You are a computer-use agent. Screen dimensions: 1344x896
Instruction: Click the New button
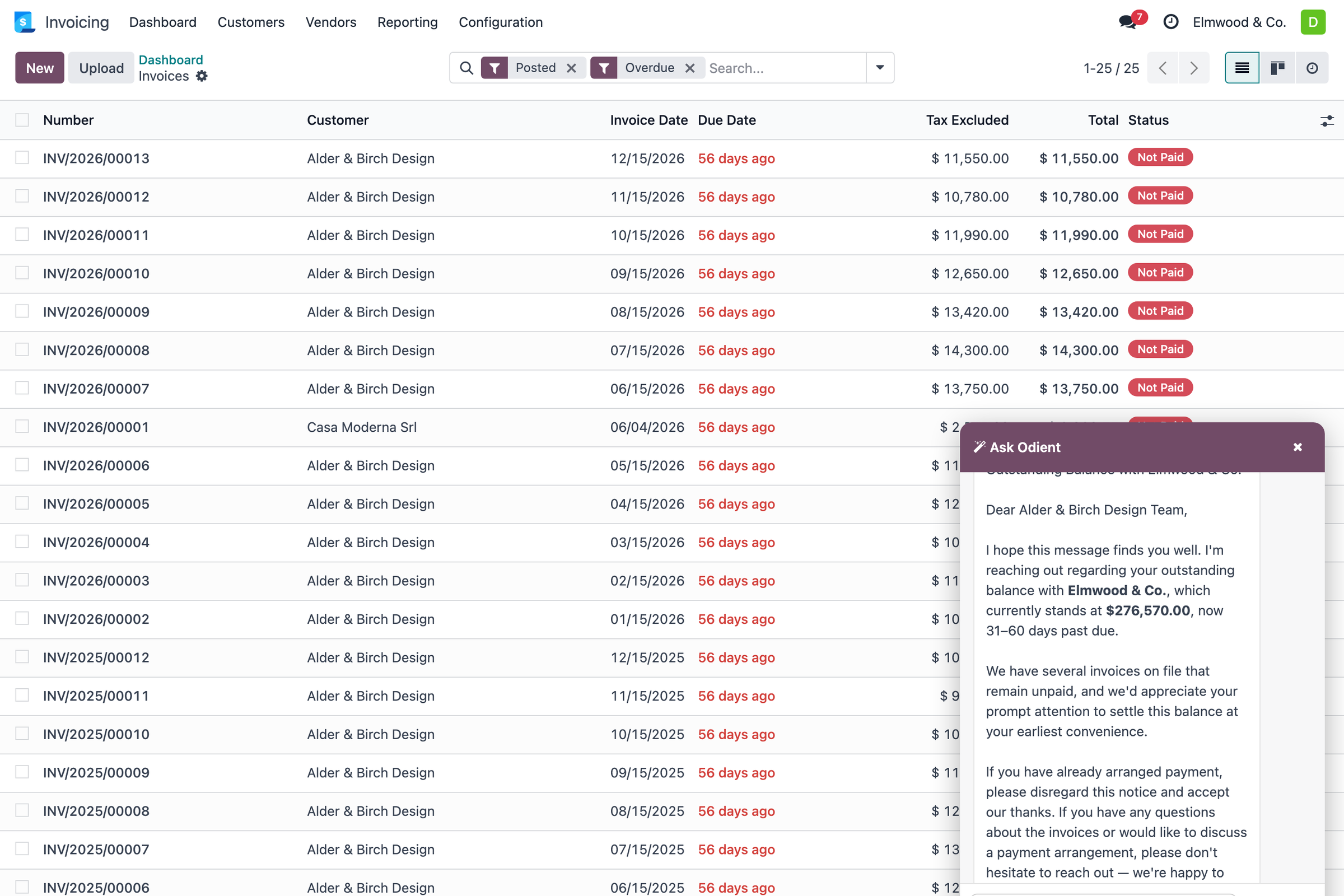[x=39, y=68]
